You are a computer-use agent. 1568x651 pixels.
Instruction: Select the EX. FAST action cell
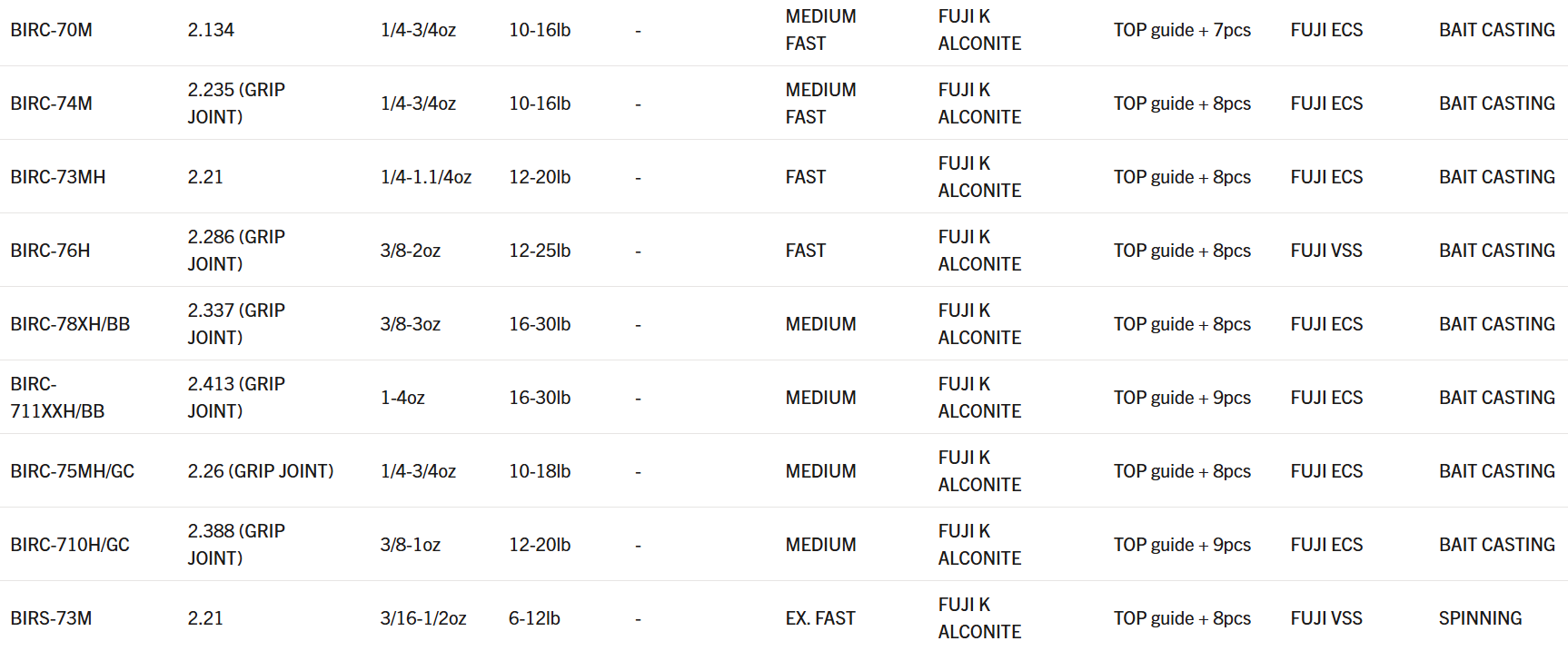click(820, 618)
